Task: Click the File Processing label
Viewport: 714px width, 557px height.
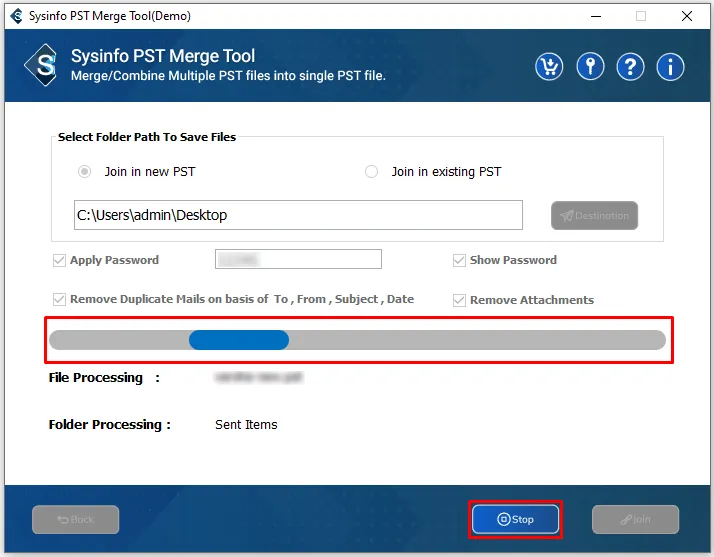Action: [104, 378]
